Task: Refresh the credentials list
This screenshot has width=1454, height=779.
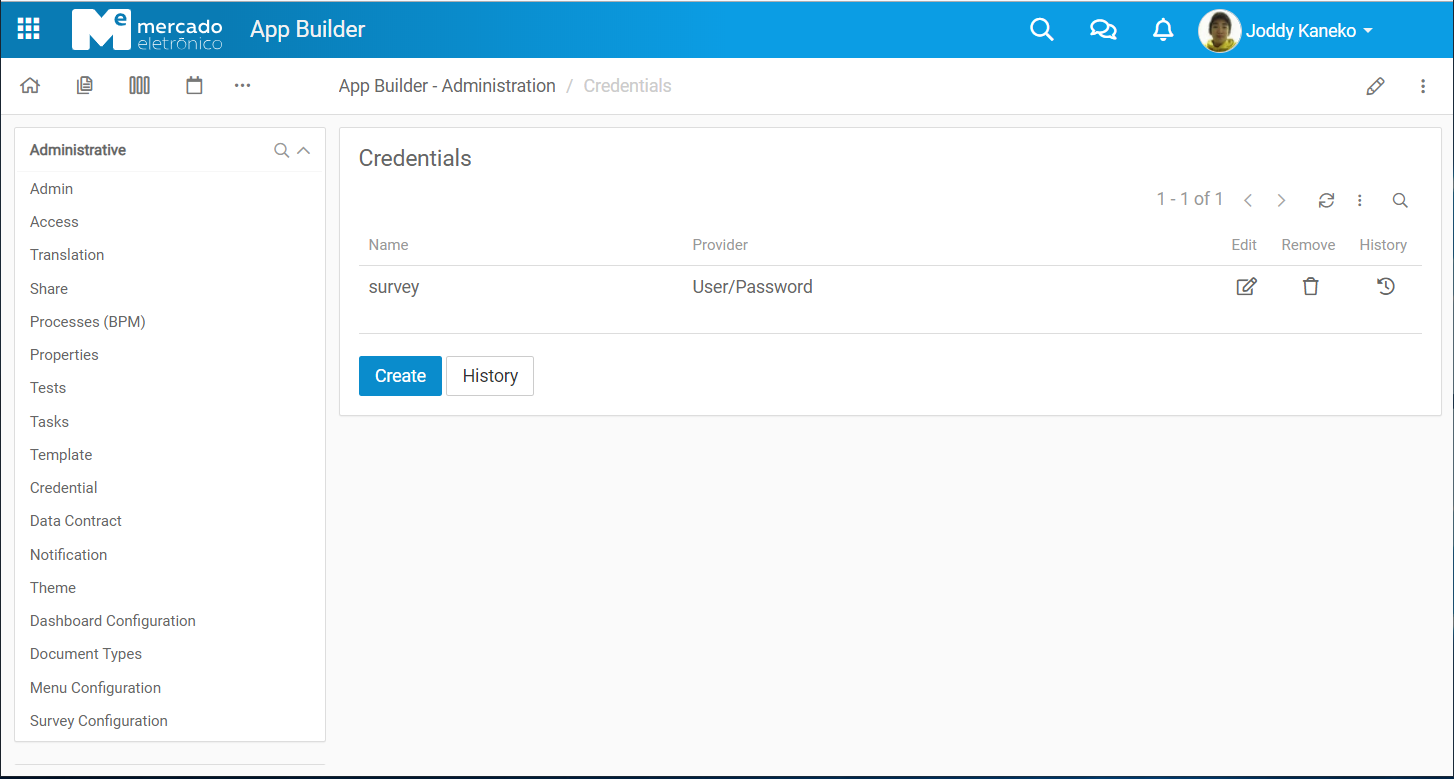Action: [x=1326, y=200]
